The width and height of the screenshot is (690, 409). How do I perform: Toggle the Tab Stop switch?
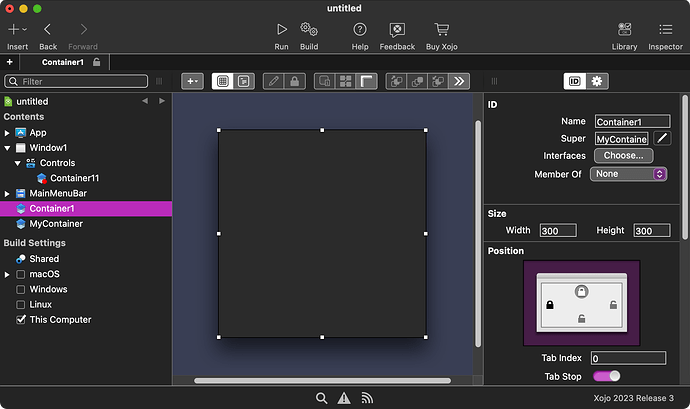point(606,376)
